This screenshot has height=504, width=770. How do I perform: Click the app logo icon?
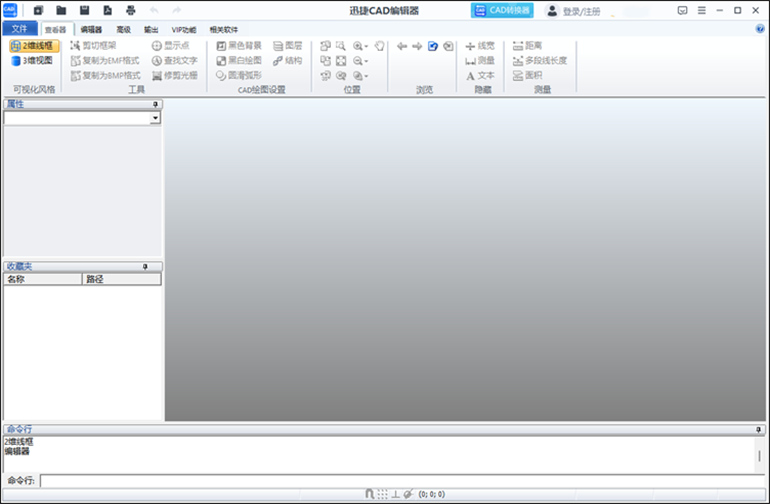click(10, 10)
